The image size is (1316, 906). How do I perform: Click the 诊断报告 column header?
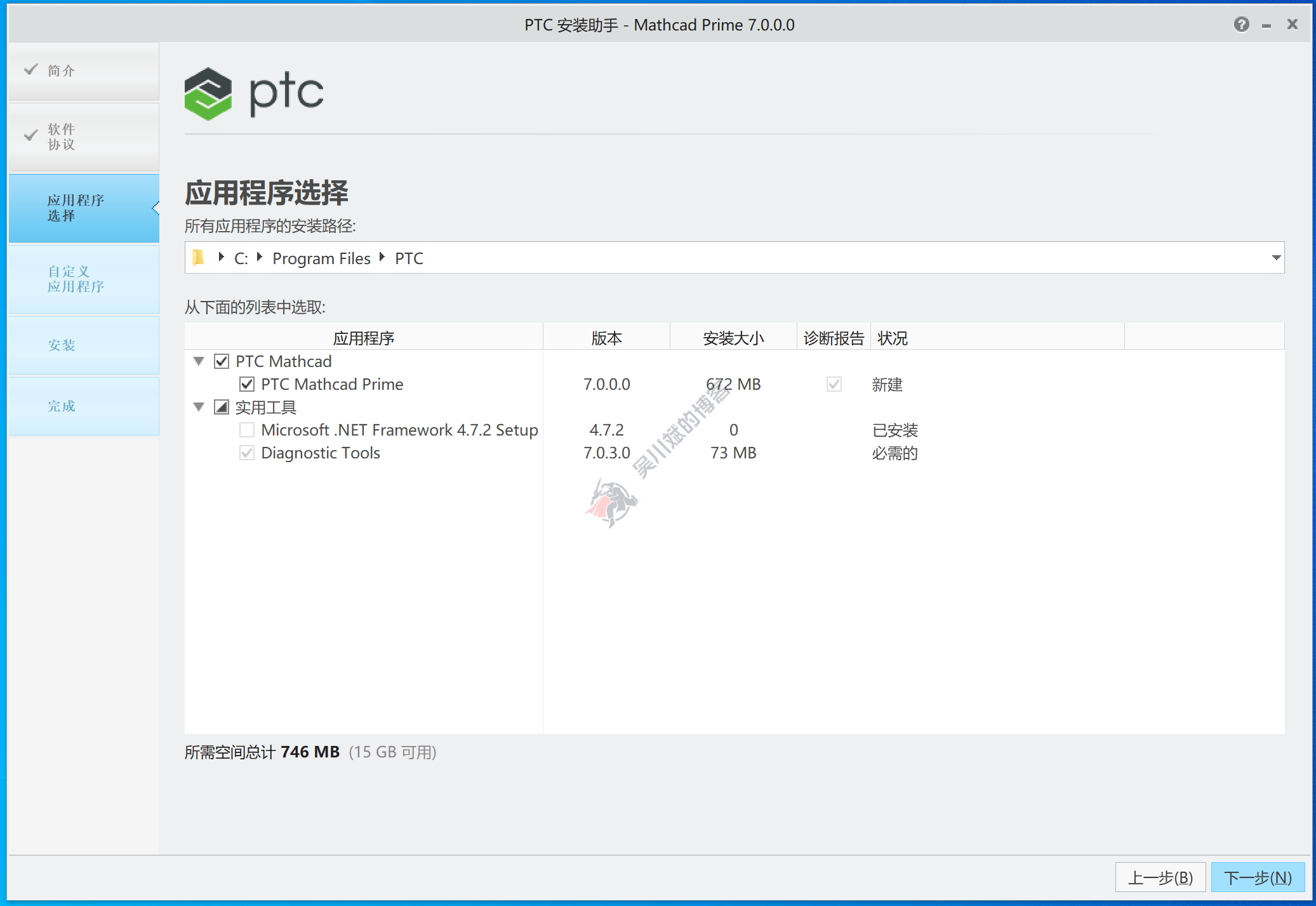coord(834,338)
